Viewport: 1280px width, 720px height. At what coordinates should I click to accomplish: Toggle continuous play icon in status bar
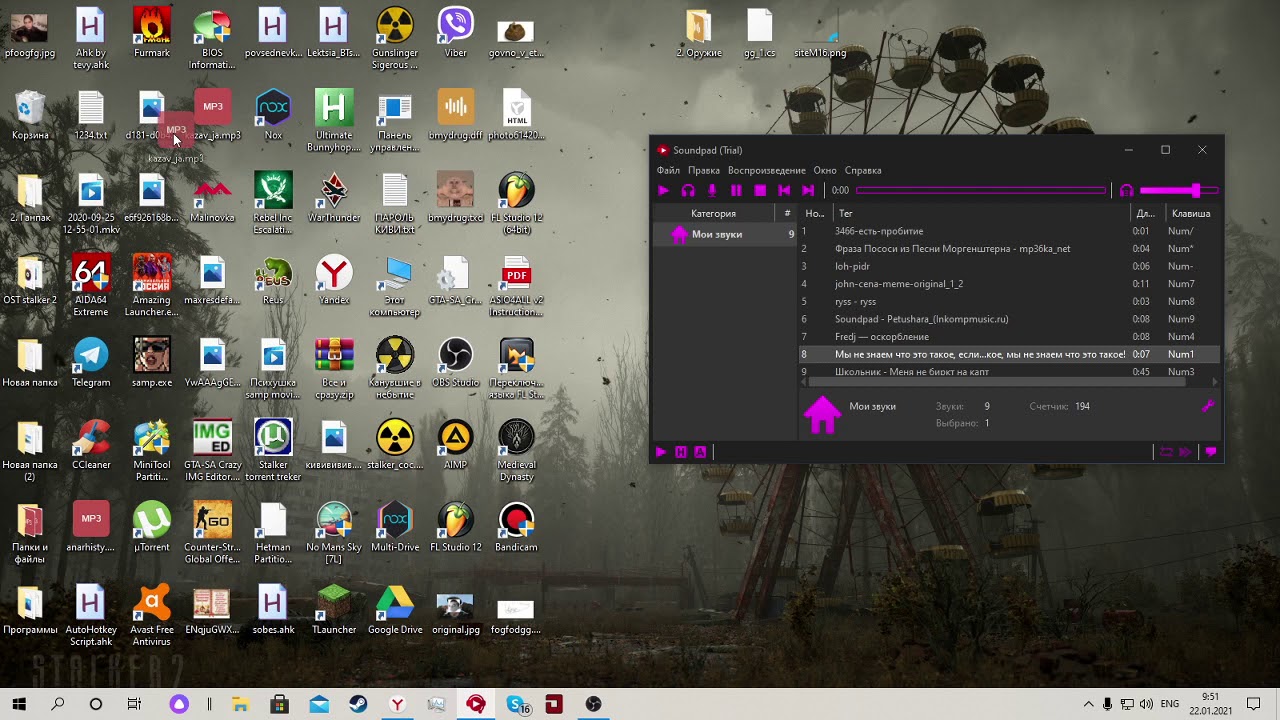click(1187, 452)
